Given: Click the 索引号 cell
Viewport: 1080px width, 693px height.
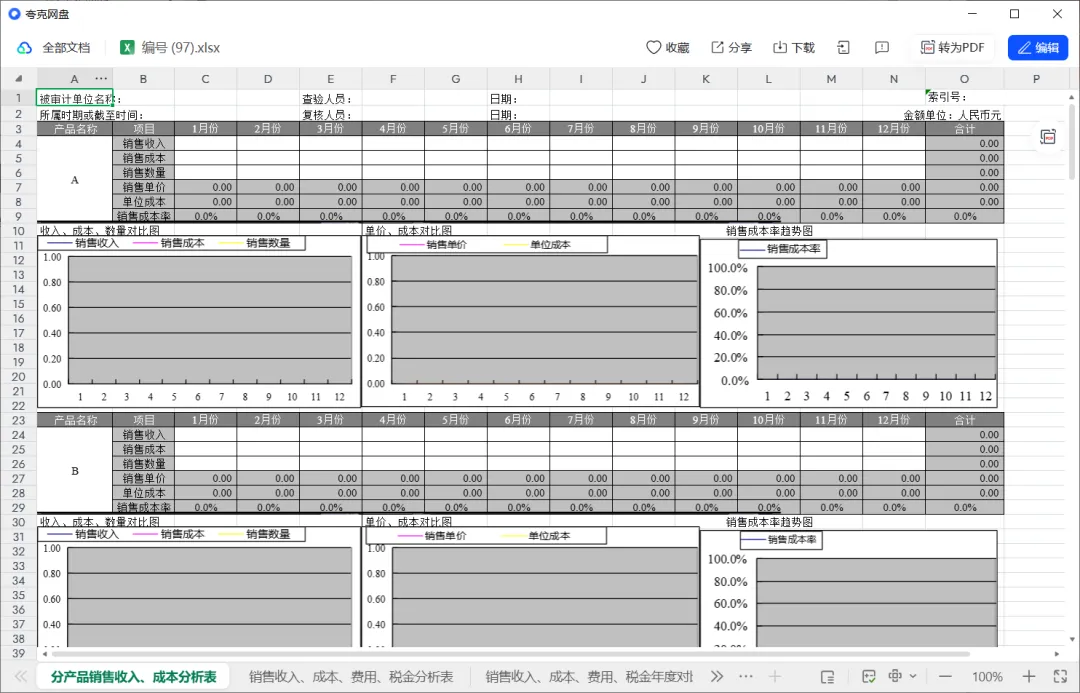Looking at the screenshot, I should [x=964, y=98].
